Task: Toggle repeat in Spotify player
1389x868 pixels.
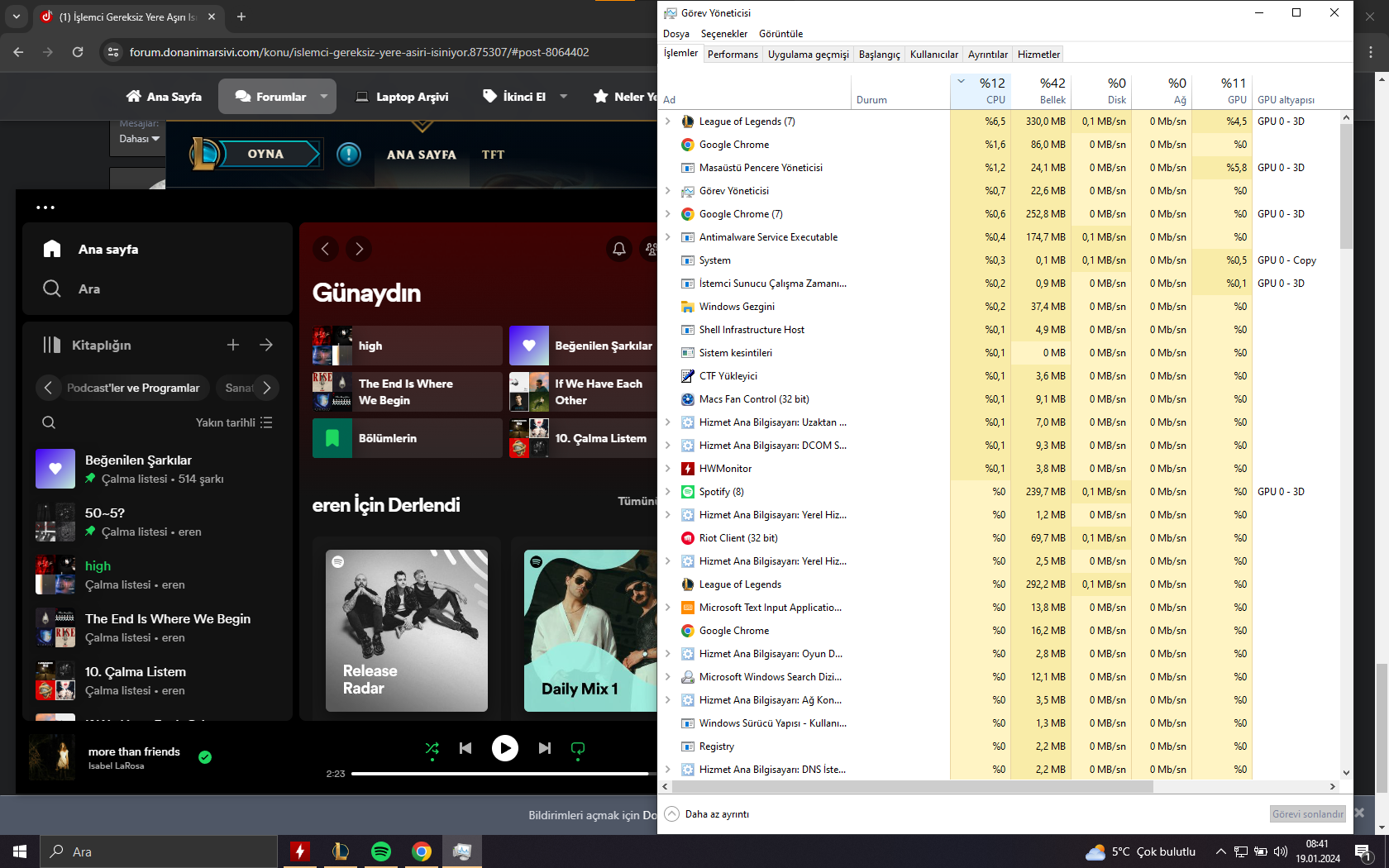Action: pos(578,748)
